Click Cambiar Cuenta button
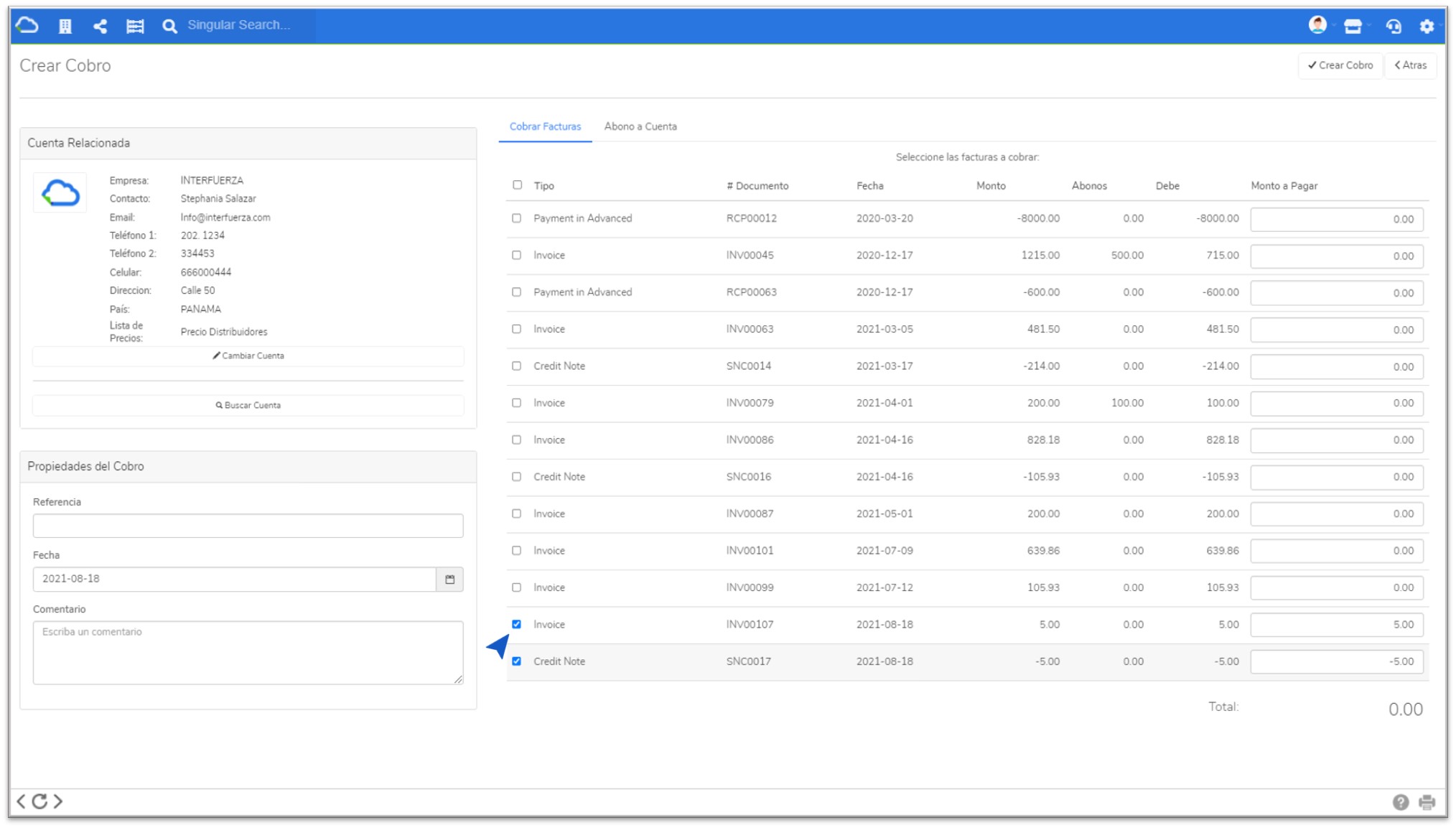The height and width of the screenshot is (828, 1456). point(248,356)
